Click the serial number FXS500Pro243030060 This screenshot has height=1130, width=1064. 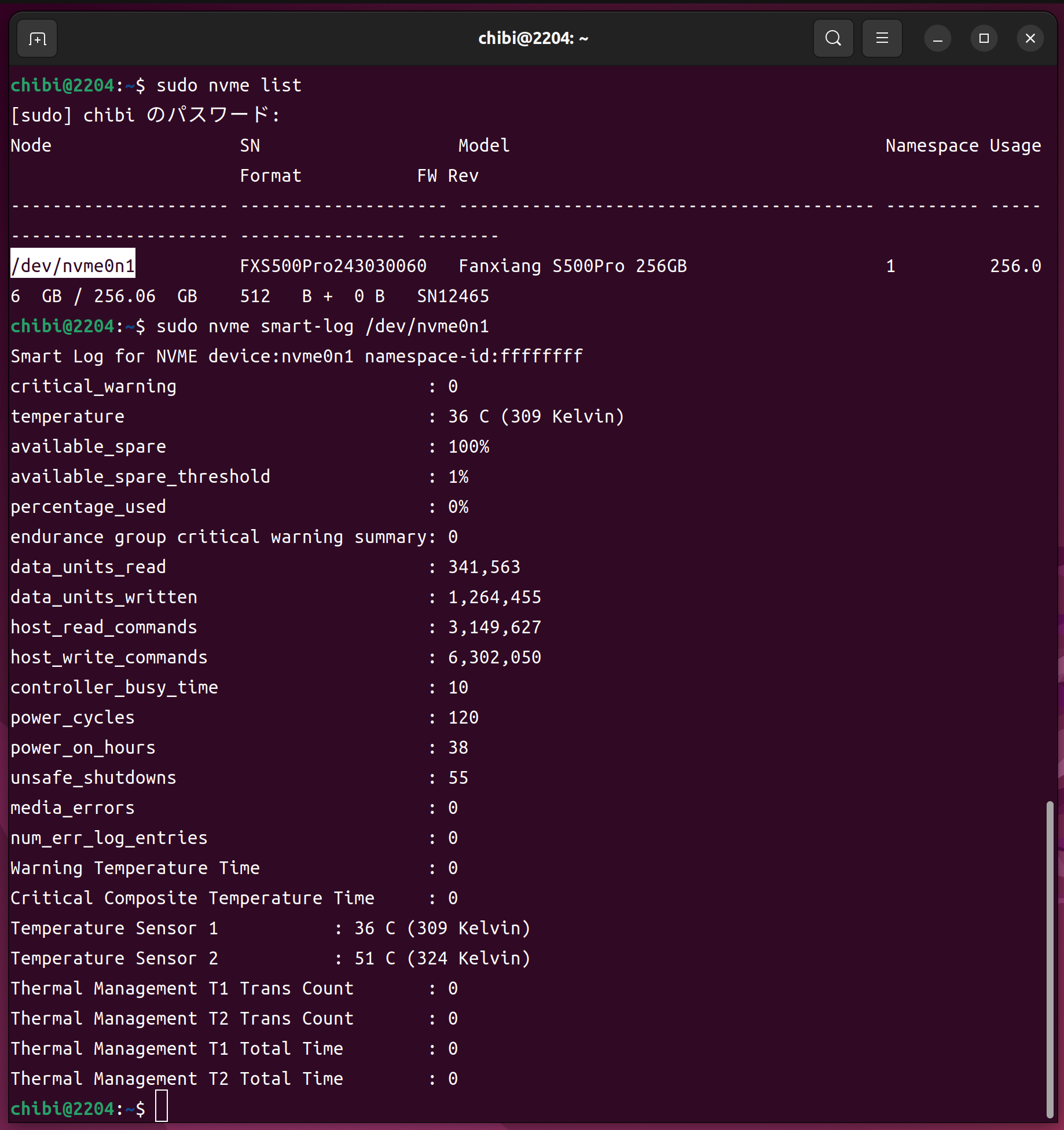click(x=333, y=266)
